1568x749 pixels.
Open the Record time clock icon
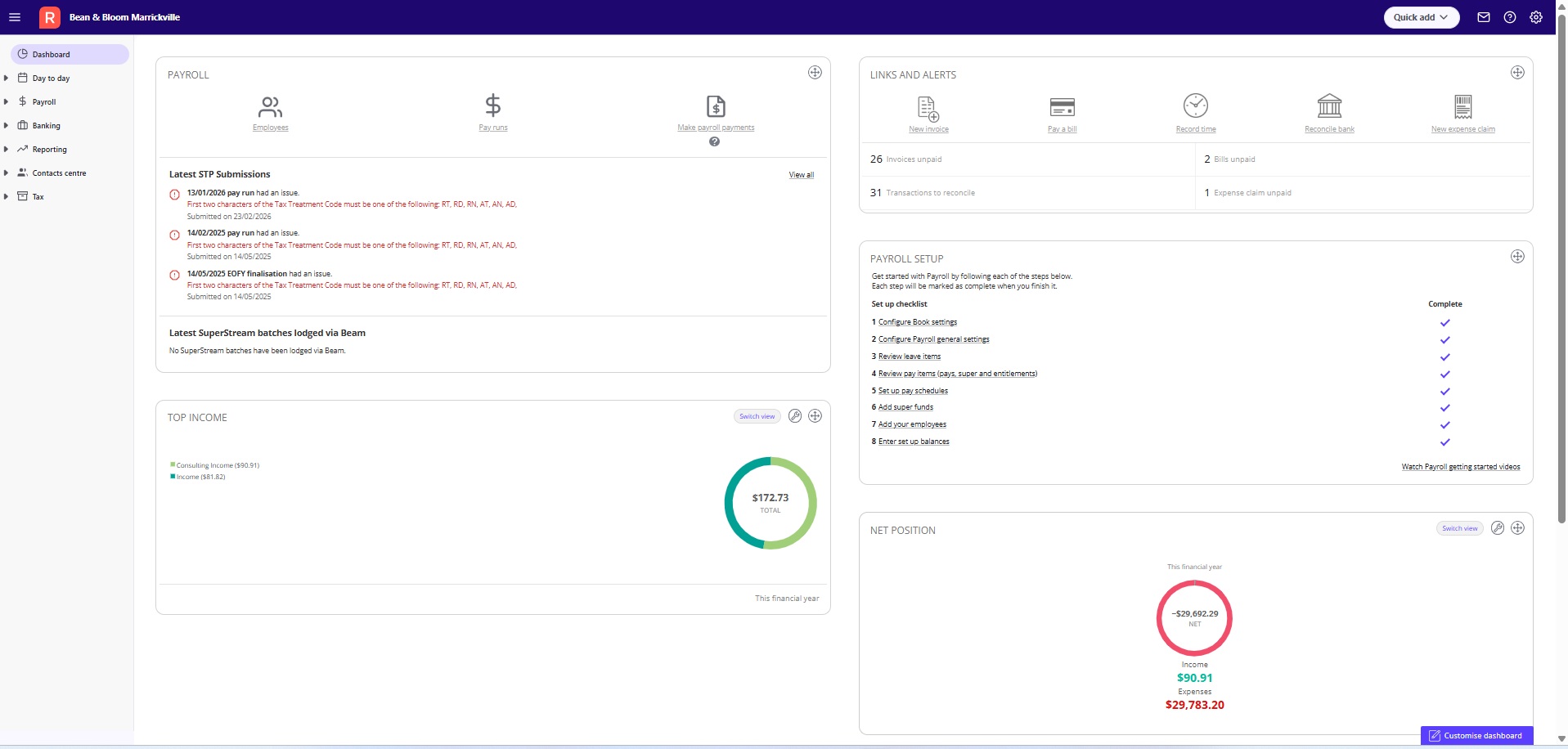(x=1196, y=105)
